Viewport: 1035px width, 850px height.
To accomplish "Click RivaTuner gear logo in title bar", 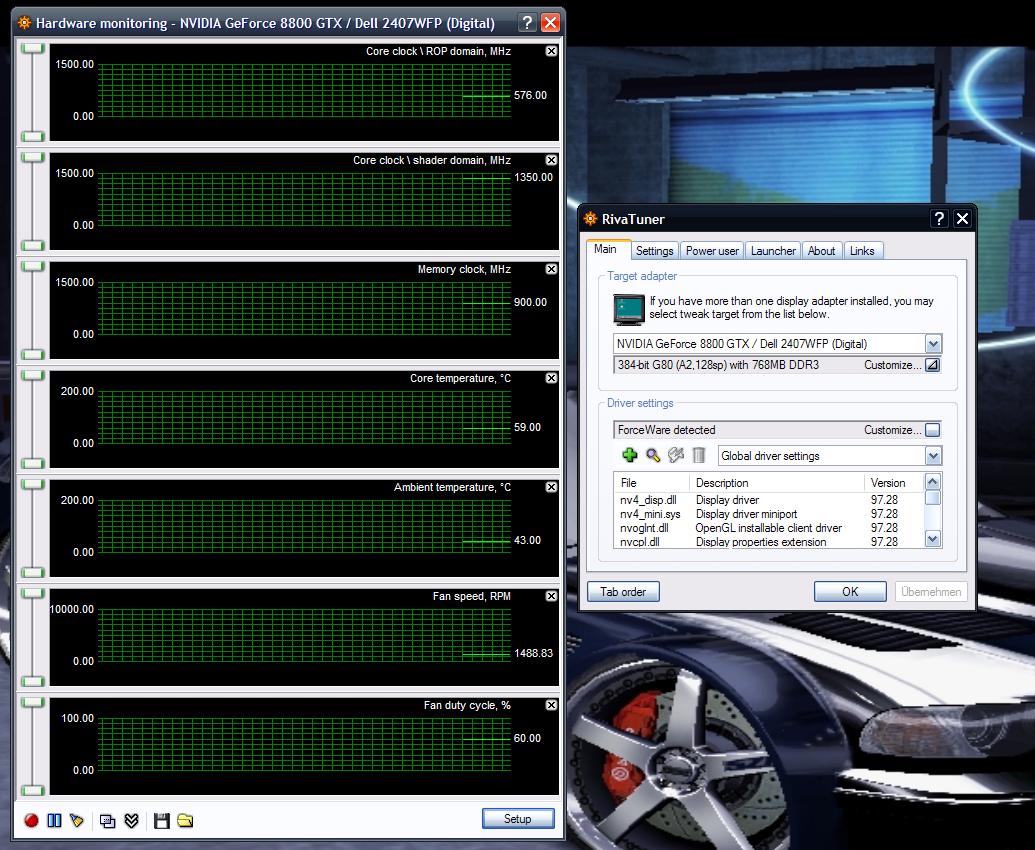I will [x=590, y=218].
